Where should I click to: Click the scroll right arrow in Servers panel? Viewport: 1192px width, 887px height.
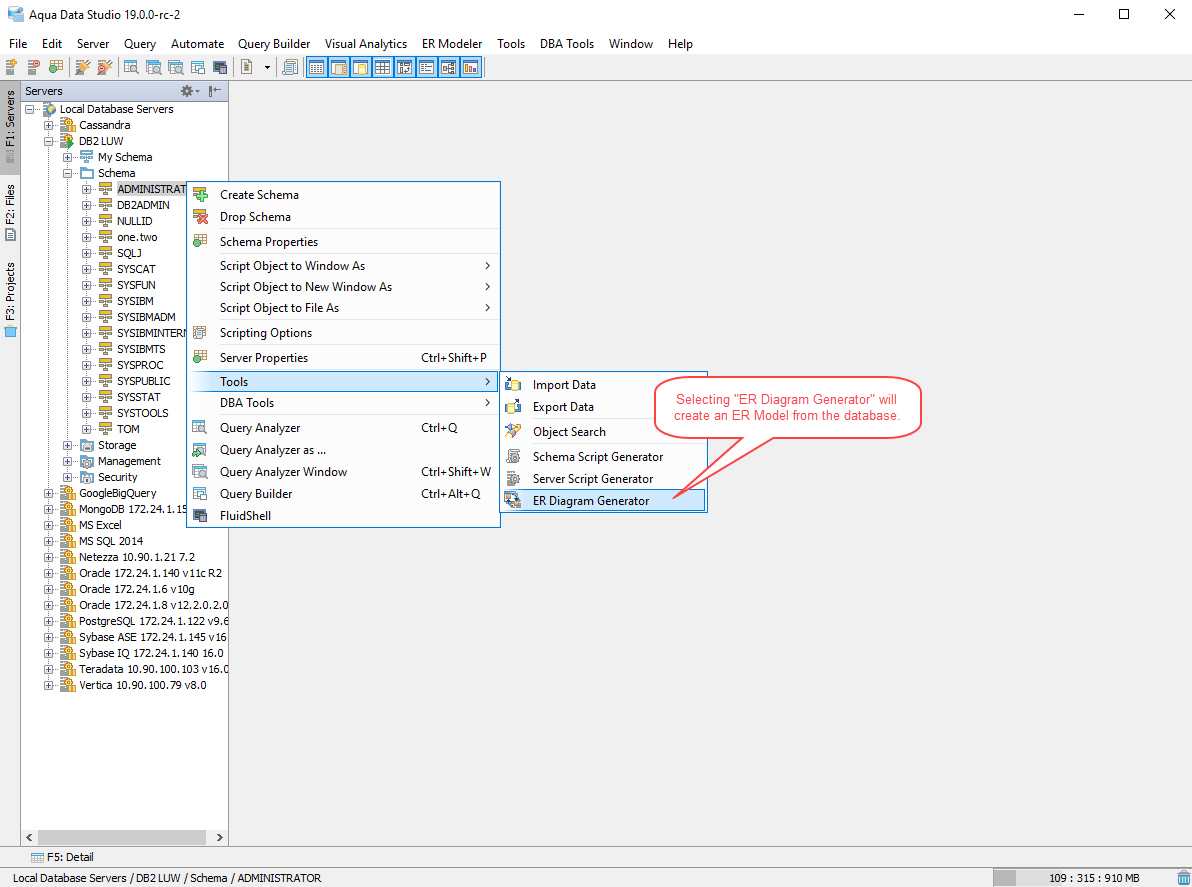(x=220, y=838)
